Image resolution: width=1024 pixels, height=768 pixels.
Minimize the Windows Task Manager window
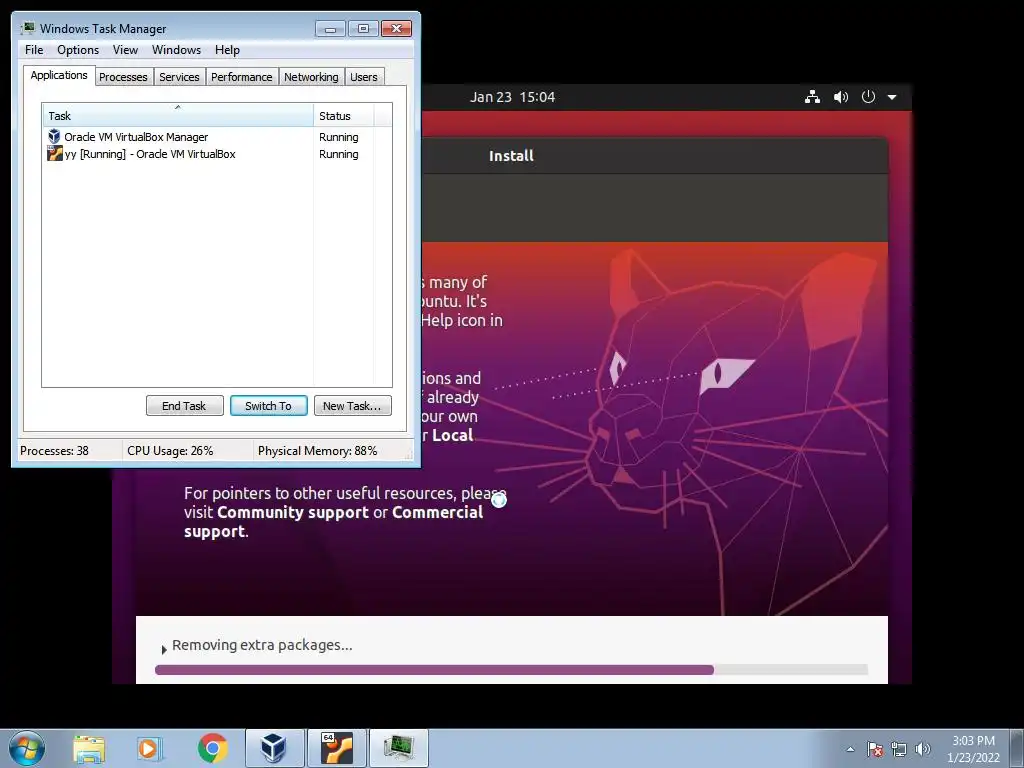click(330, 29)
